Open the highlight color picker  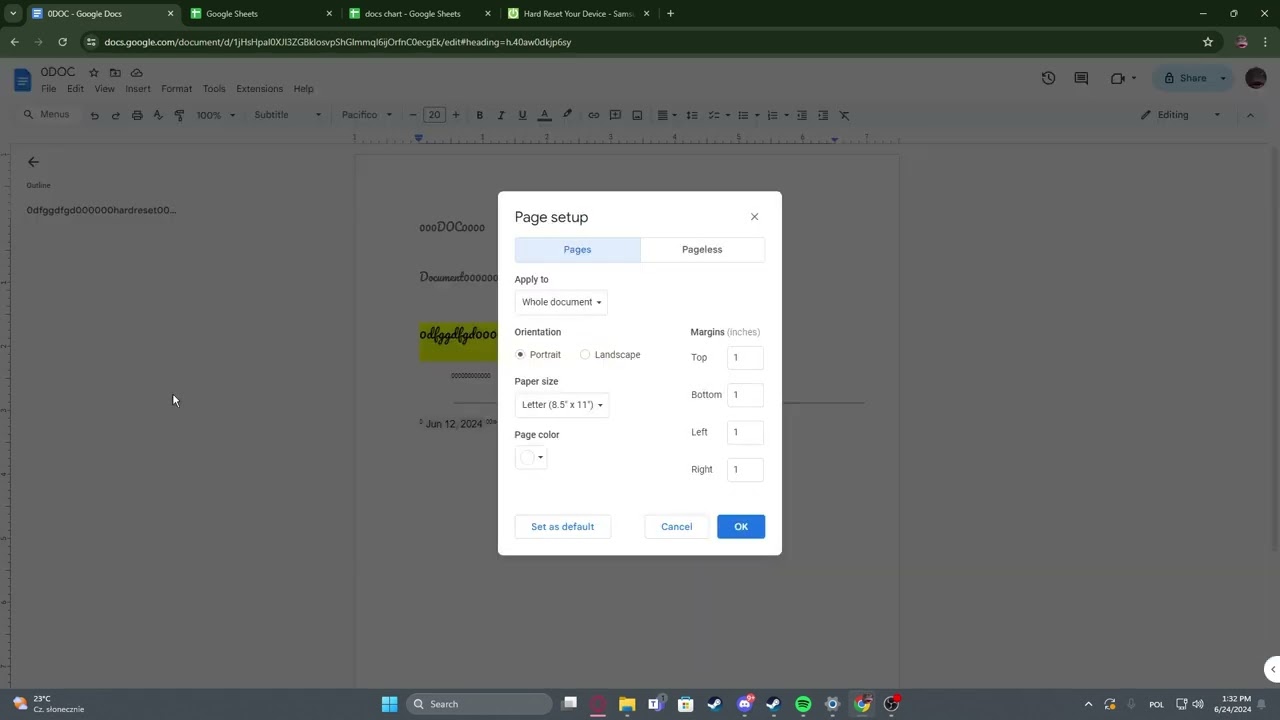pyautogui.click(x=567, y=115)
